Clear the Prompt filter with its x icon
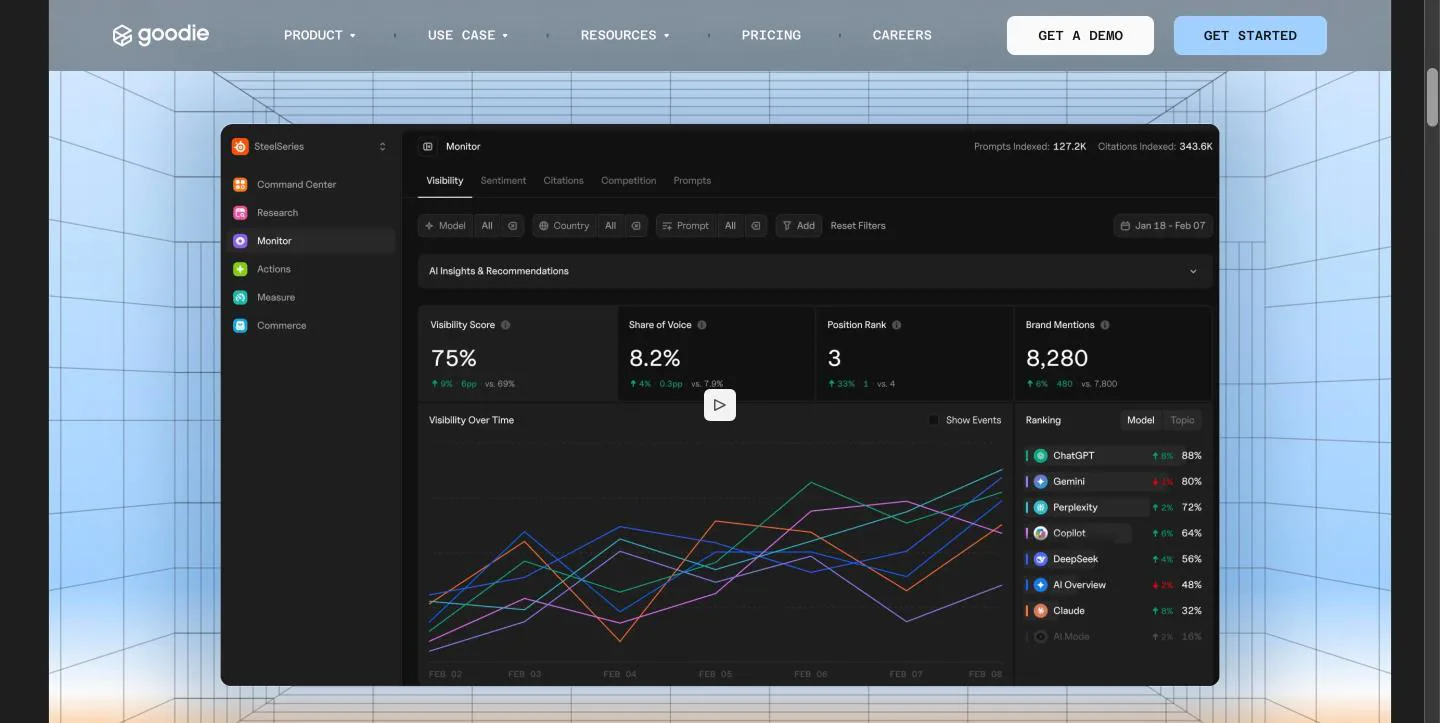 (755, 226)
